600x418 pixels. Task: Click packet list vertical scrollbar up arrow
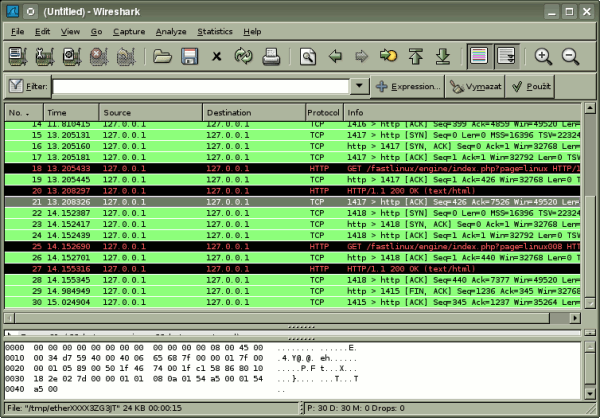pyautogui.click(x=590, y=108)
